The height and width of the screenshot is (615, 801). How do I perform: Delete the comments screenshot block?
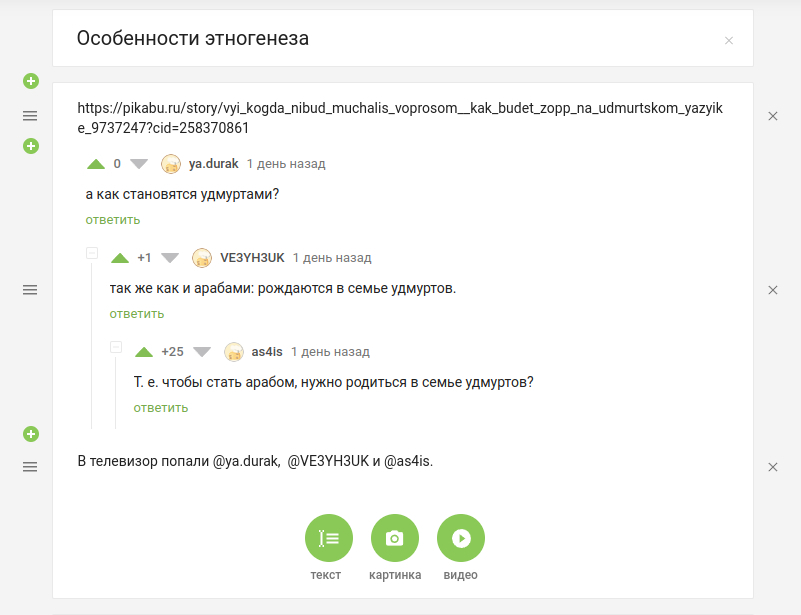click(773, 290)
